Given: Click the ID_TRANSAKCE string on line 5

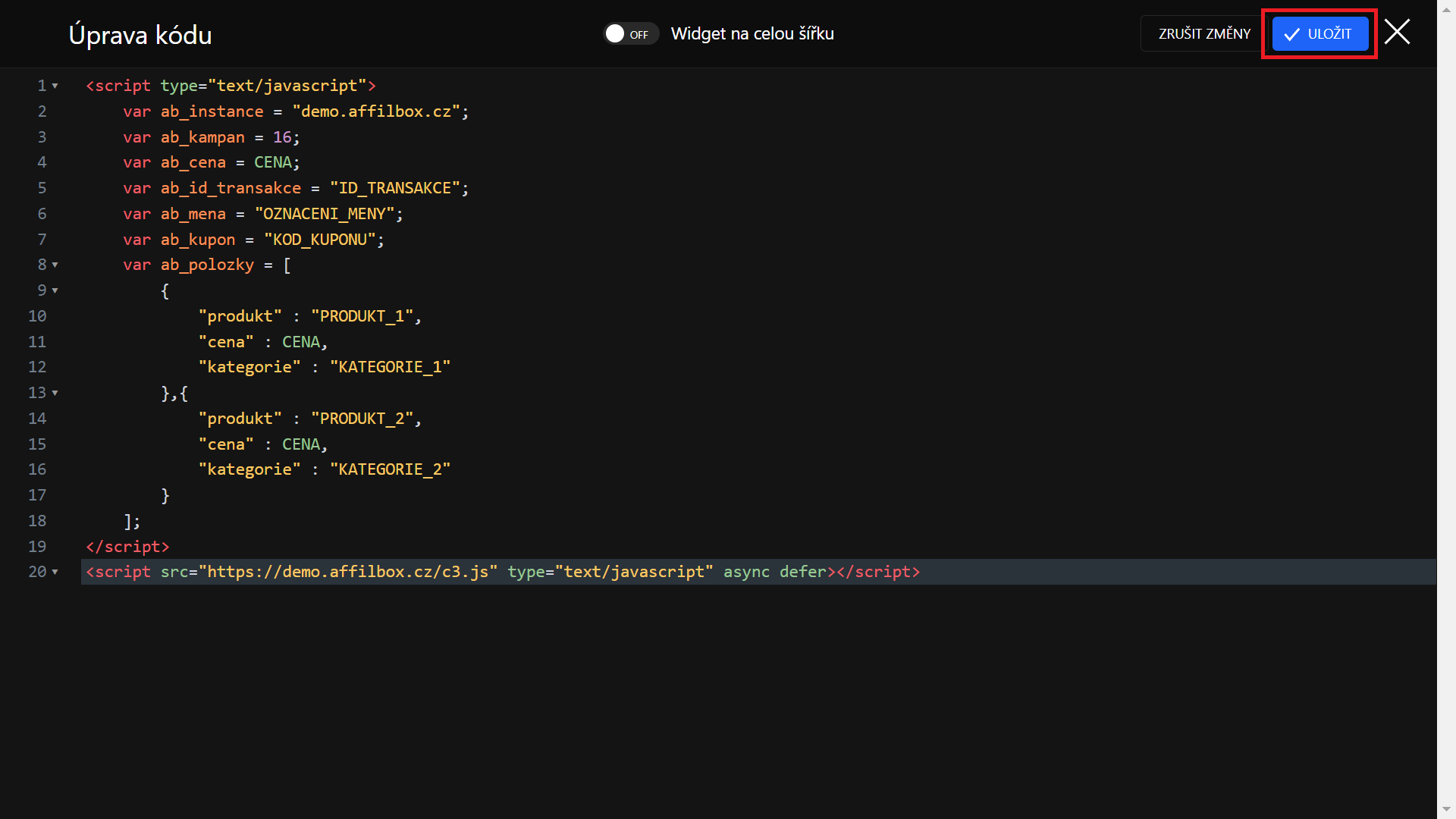Looking at the screenshot, I should [395, 188].
